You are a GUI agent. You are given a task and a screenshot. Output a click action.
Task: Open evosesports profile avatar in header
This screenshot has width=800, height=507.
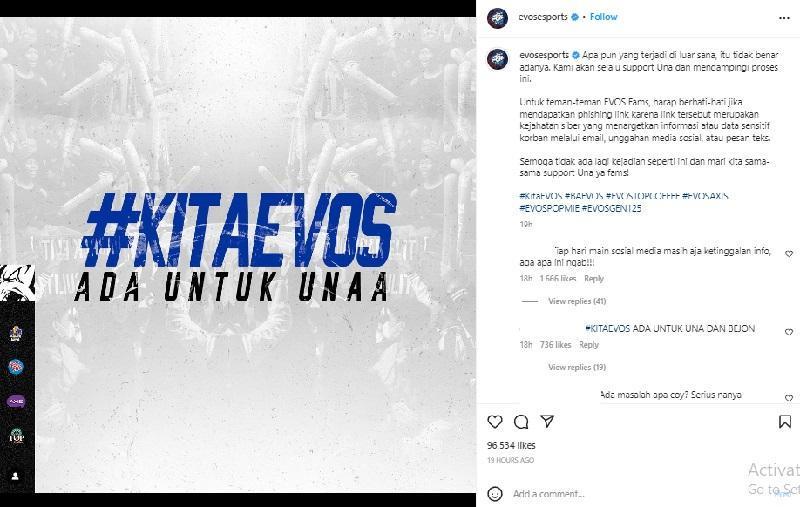[497, 18]
